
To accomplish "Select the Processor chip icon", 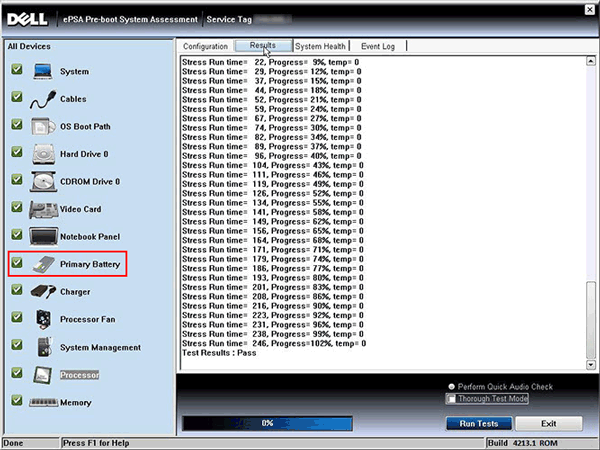I will pyautogui.click(x=42, y=375).
